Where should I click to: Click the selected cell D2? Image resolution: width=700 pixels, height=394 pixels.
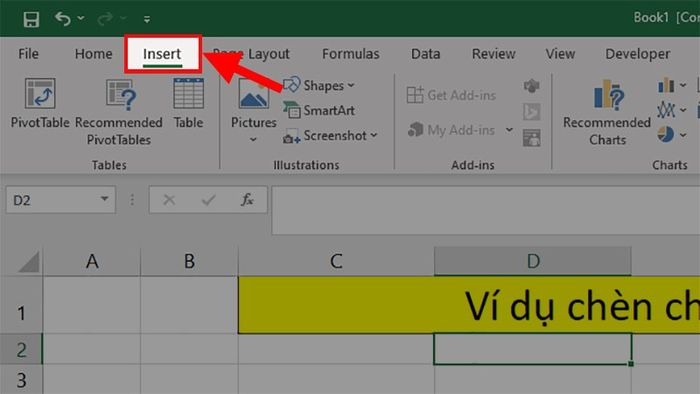pyautogui.click(x=533, y=349)
